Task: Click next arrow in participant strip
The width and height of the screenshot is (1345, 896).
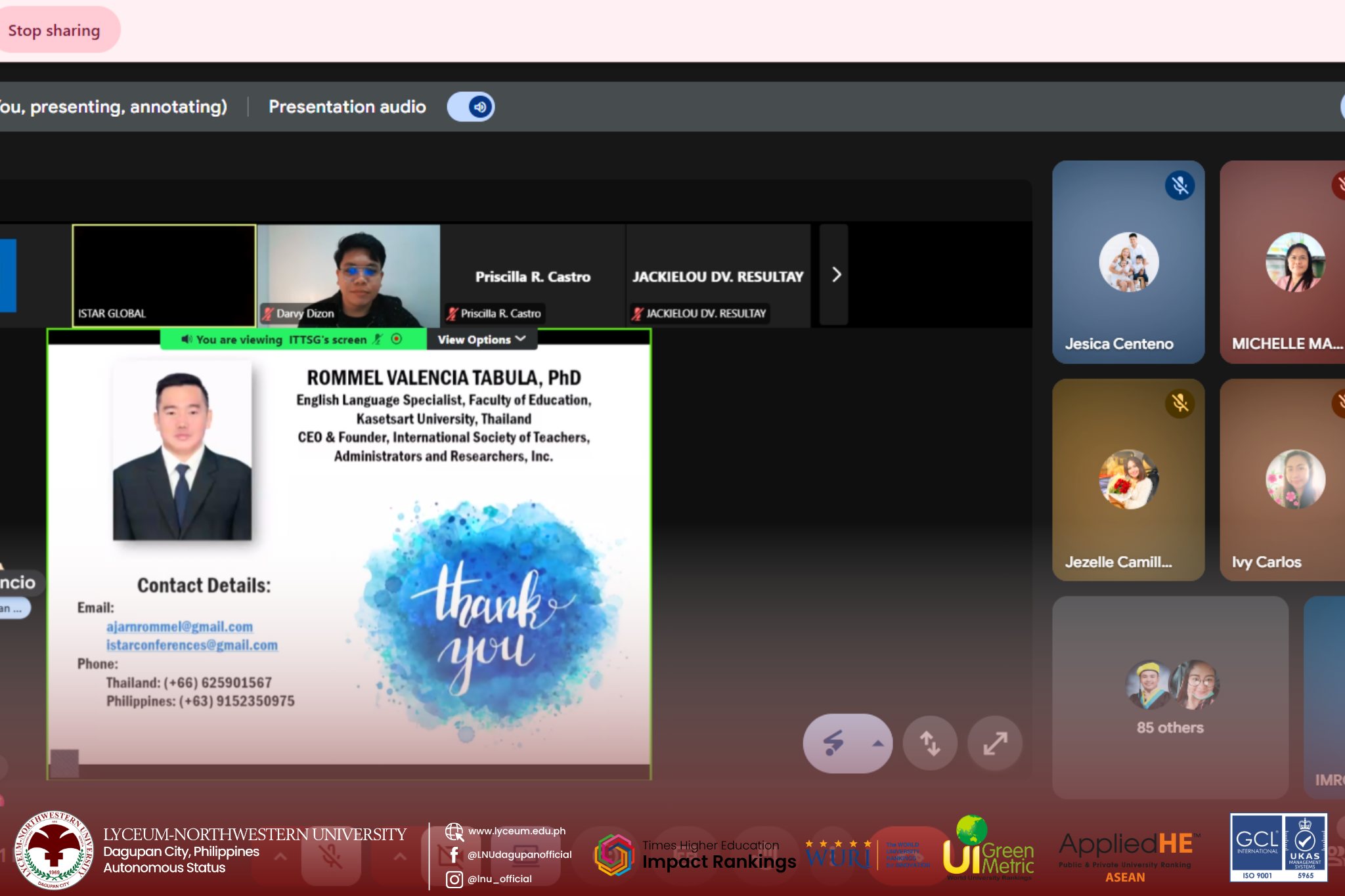Action: coord(835,274)
